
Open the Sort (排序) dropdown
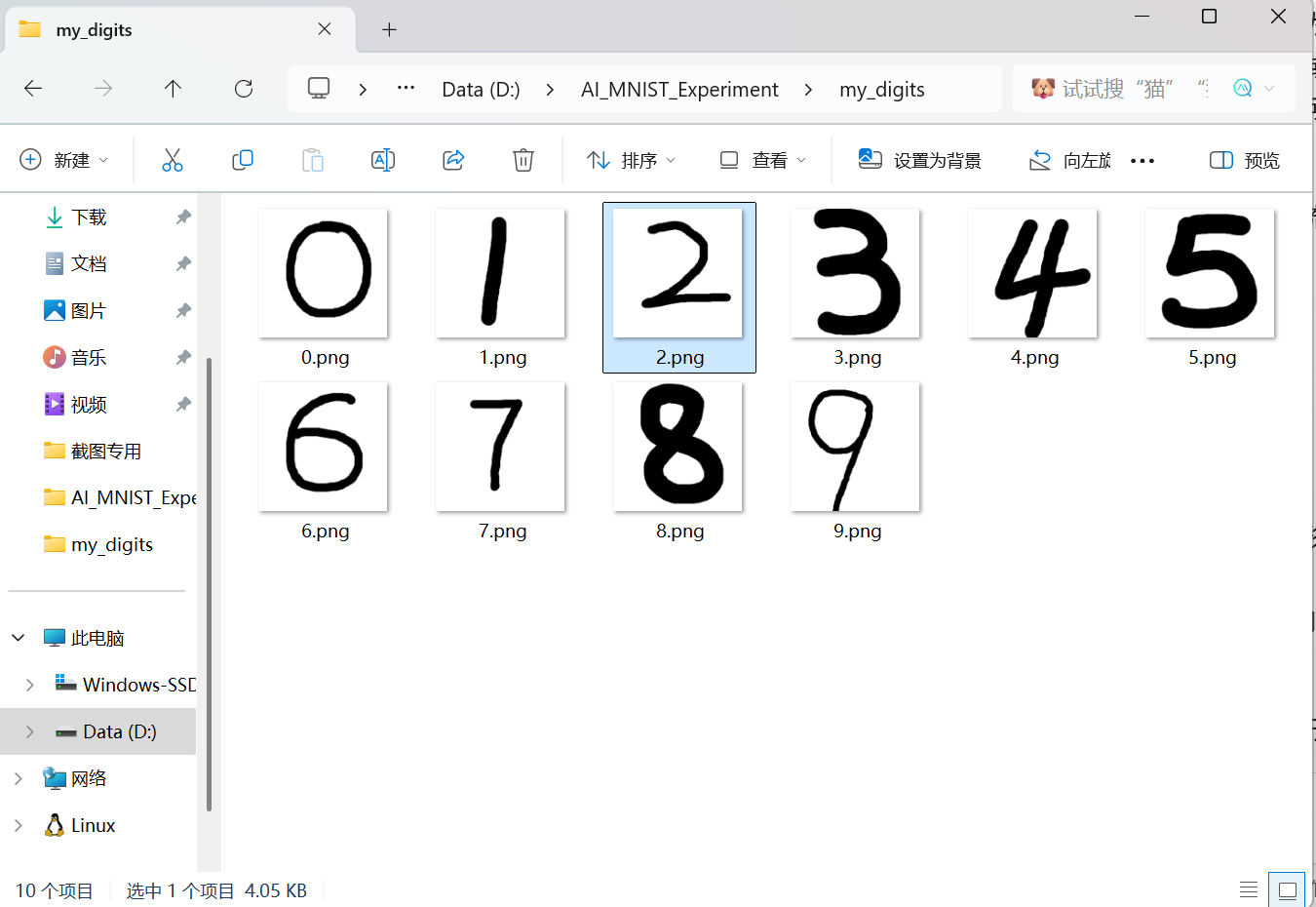[x=631, y=160]
